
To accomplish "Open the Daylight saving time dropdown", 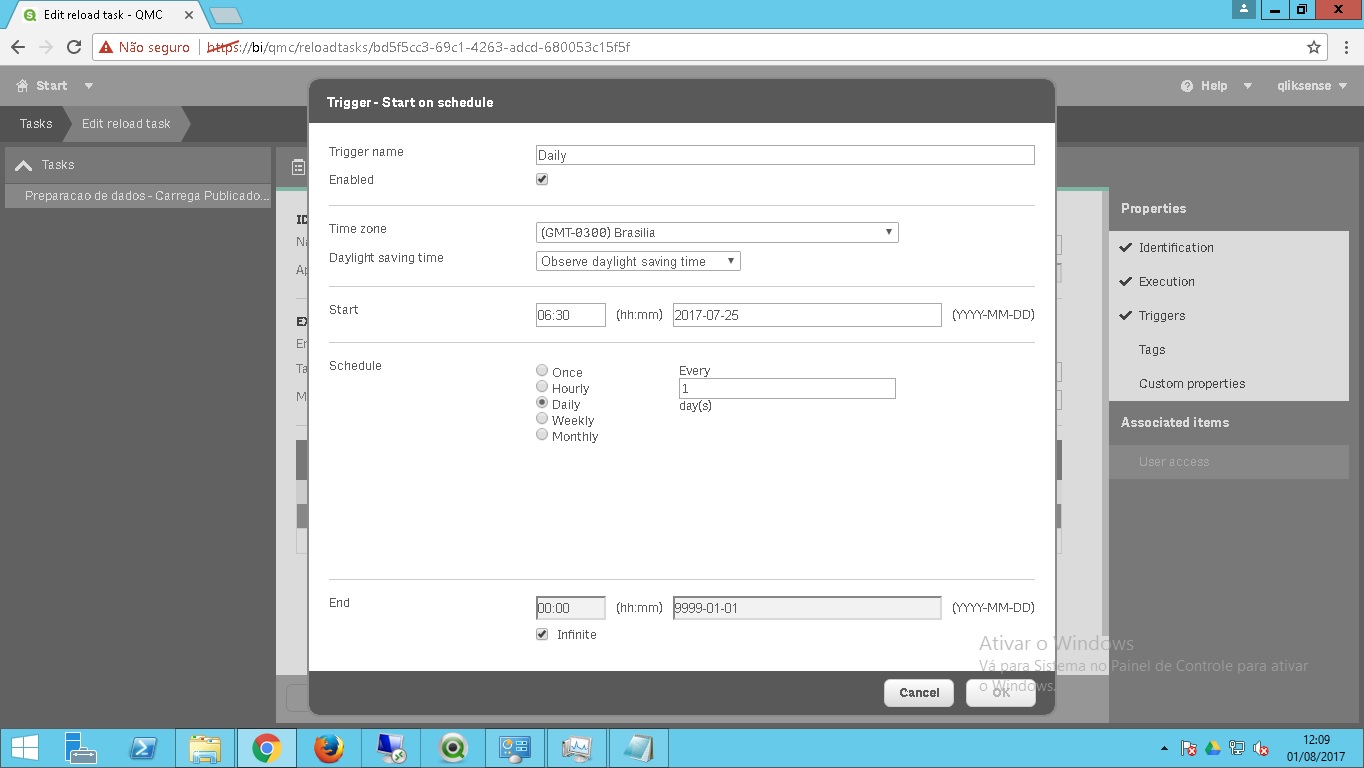I will [x=638, y=261].
